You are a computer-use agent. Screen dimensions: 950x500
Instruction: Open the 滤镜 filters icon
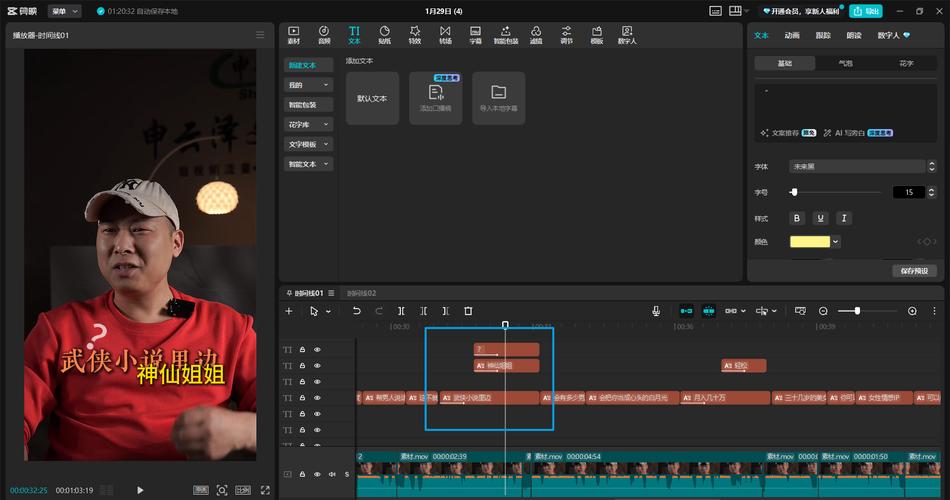[x=536, y=35]
